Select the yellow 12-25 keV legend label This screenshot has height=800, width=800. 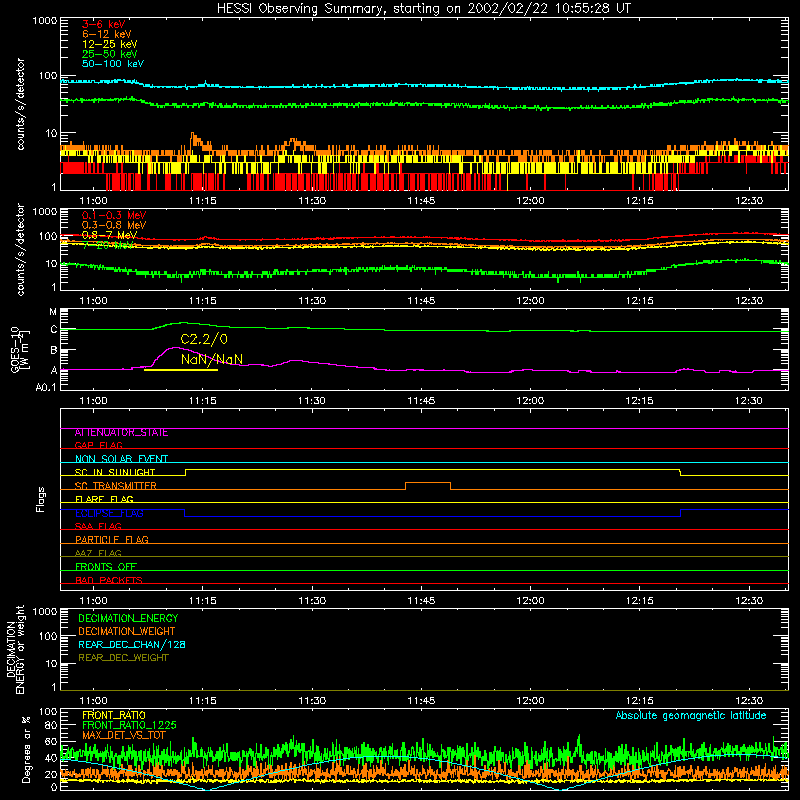pos(110,44)
